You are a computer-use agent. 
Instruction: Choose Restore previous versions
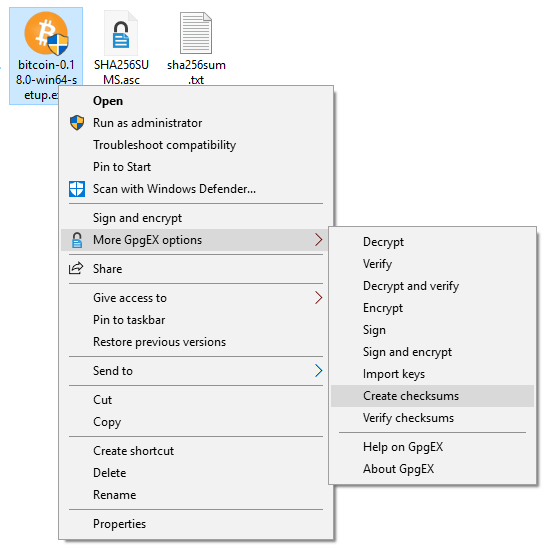[x=196, y=342]
